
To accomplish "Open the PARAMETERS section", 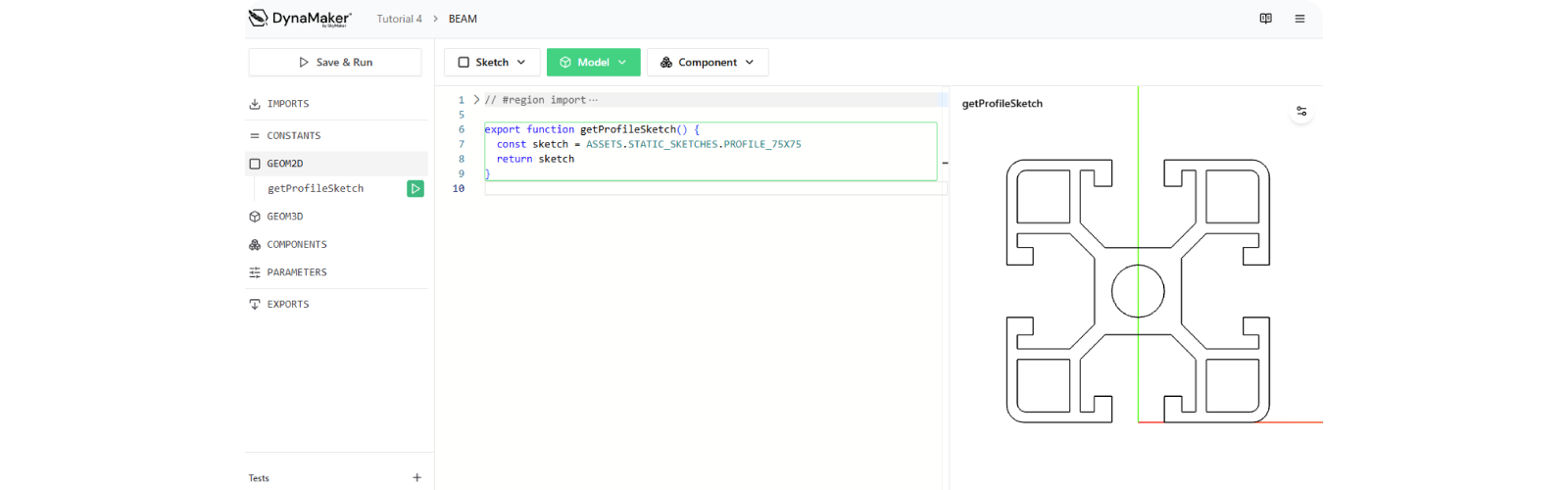I will [297, 272].
